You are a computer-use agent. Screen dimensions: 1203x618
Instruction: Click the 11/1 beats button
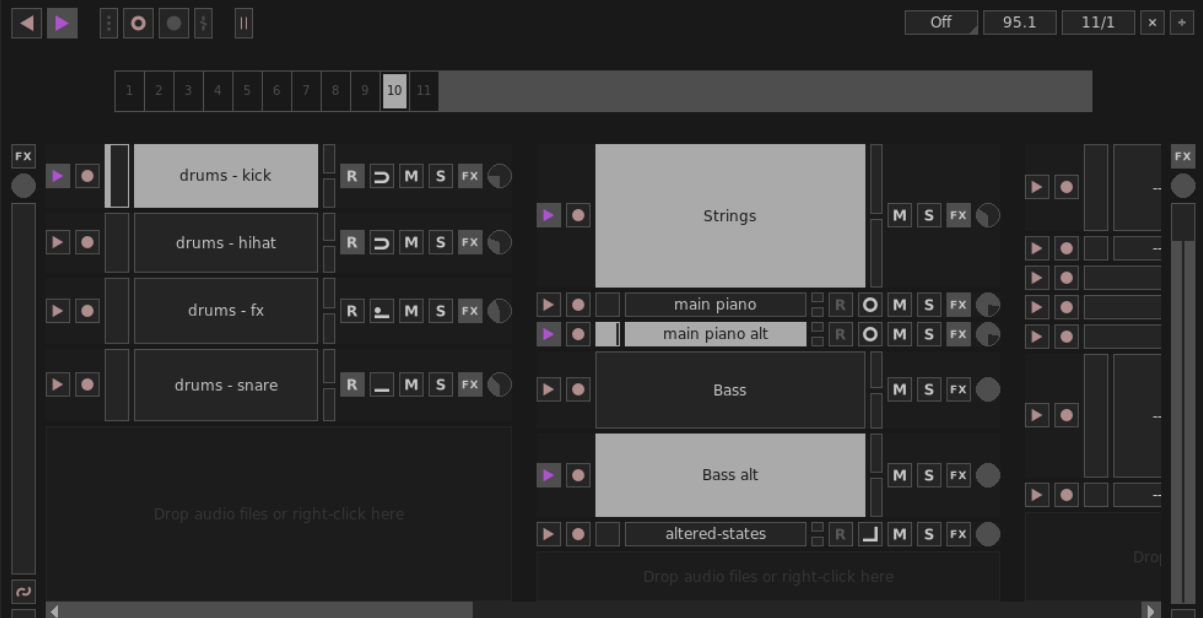coord(1097,21)
